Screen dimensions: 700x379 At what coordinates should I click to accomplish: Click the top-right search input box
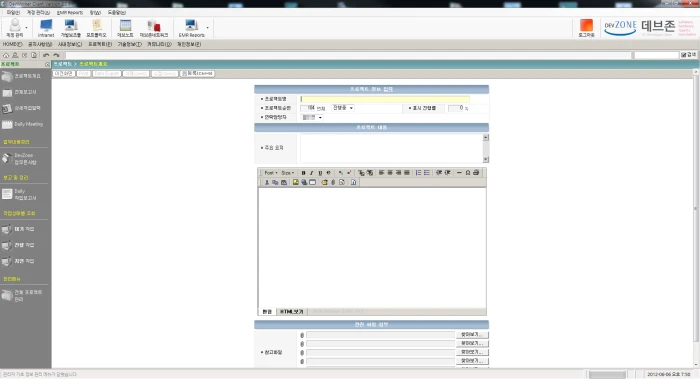(x=656, y=55)
